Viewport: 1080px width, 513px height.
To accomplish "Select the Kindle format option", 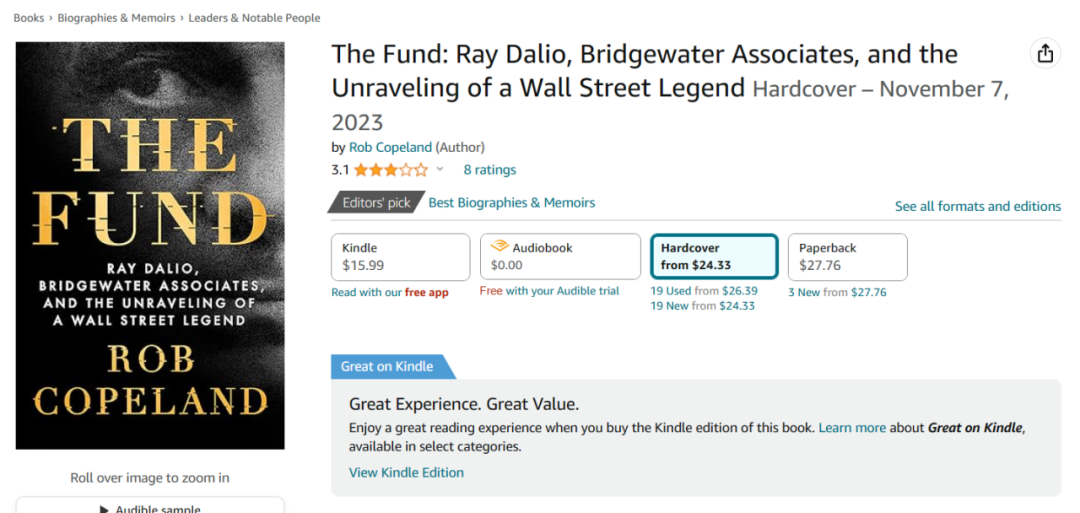I will [400, 257].
